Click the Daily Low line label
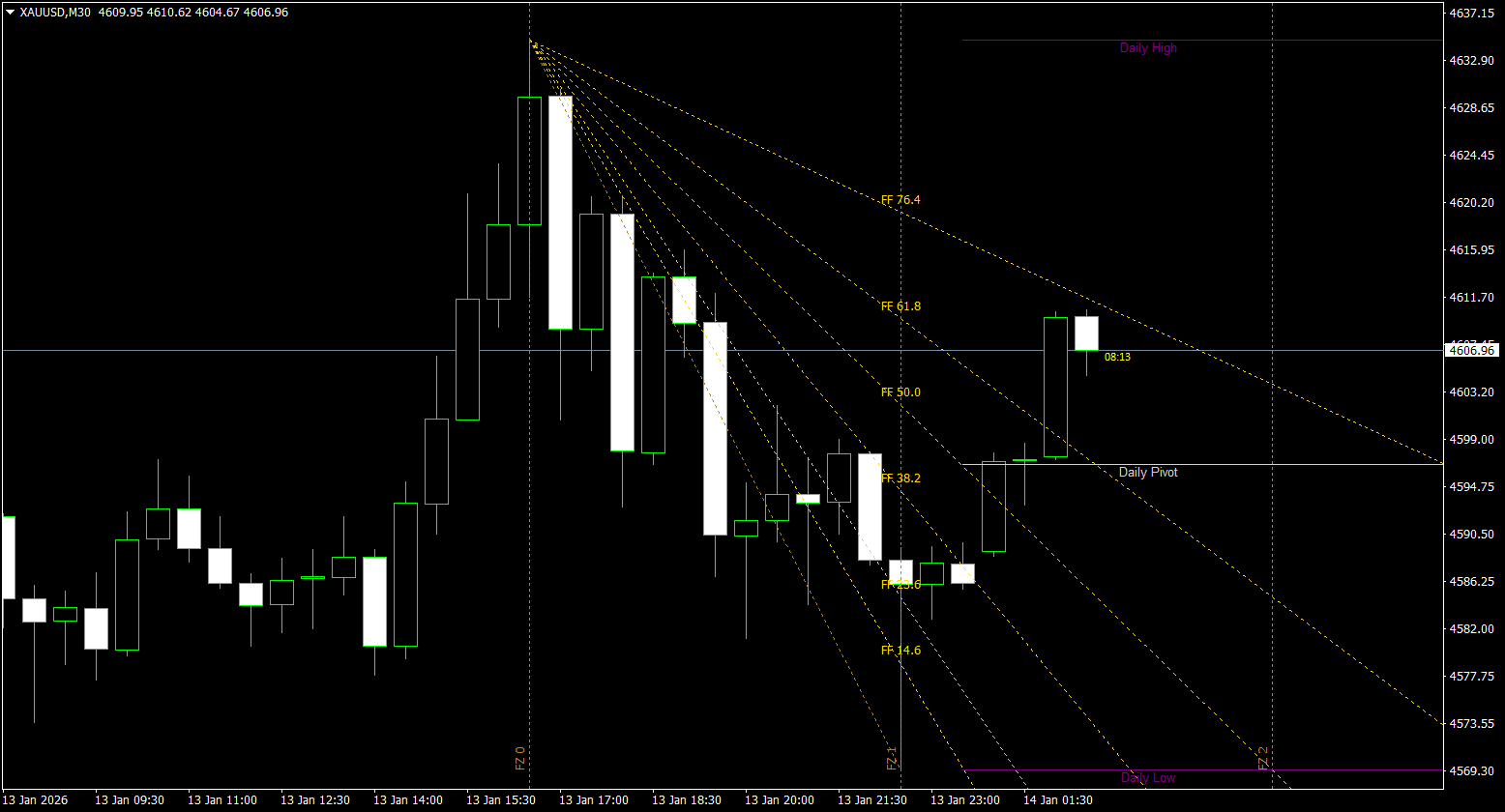 (1147, 777)
